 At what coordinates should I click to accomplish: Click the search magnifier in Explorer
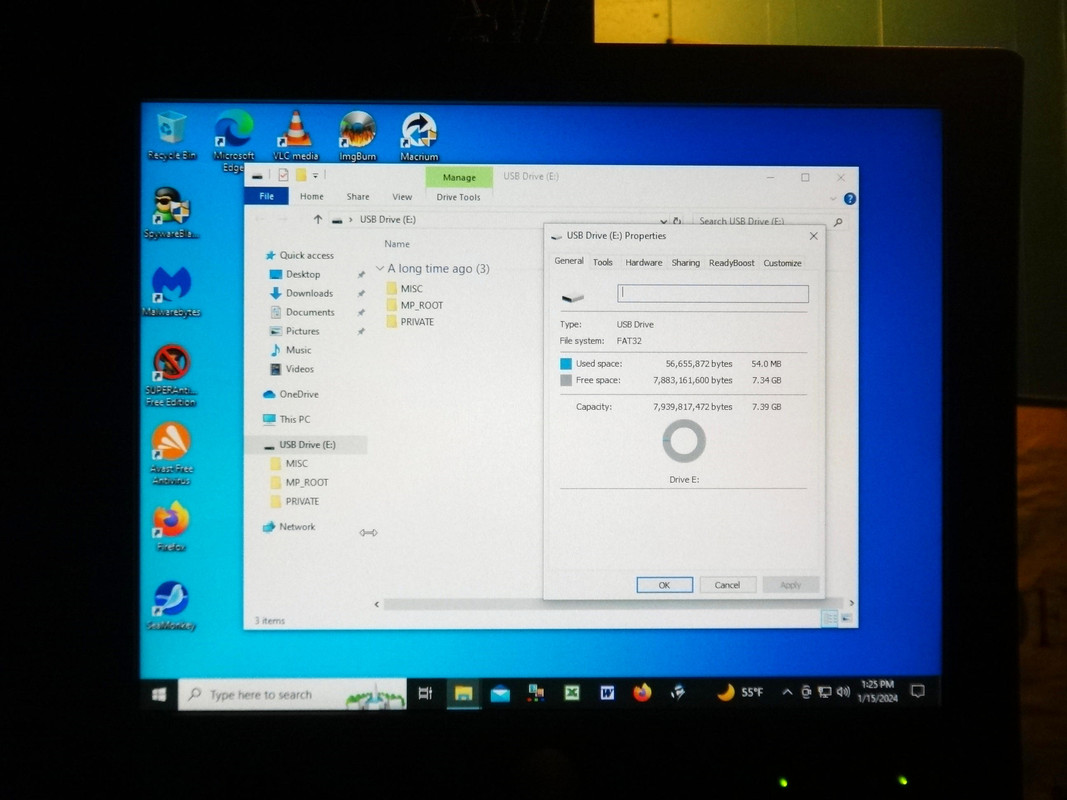point(838,222)
